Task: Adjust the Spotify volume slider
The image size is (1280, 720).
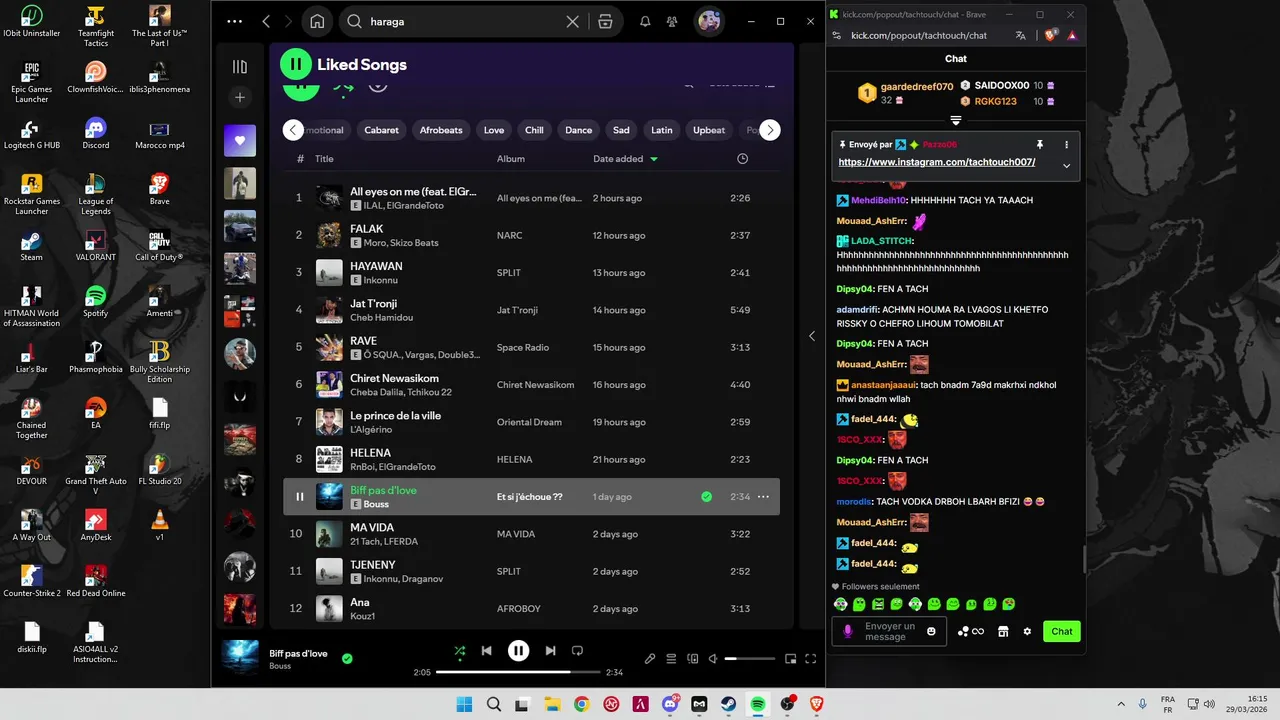Action: click(750, 659)
